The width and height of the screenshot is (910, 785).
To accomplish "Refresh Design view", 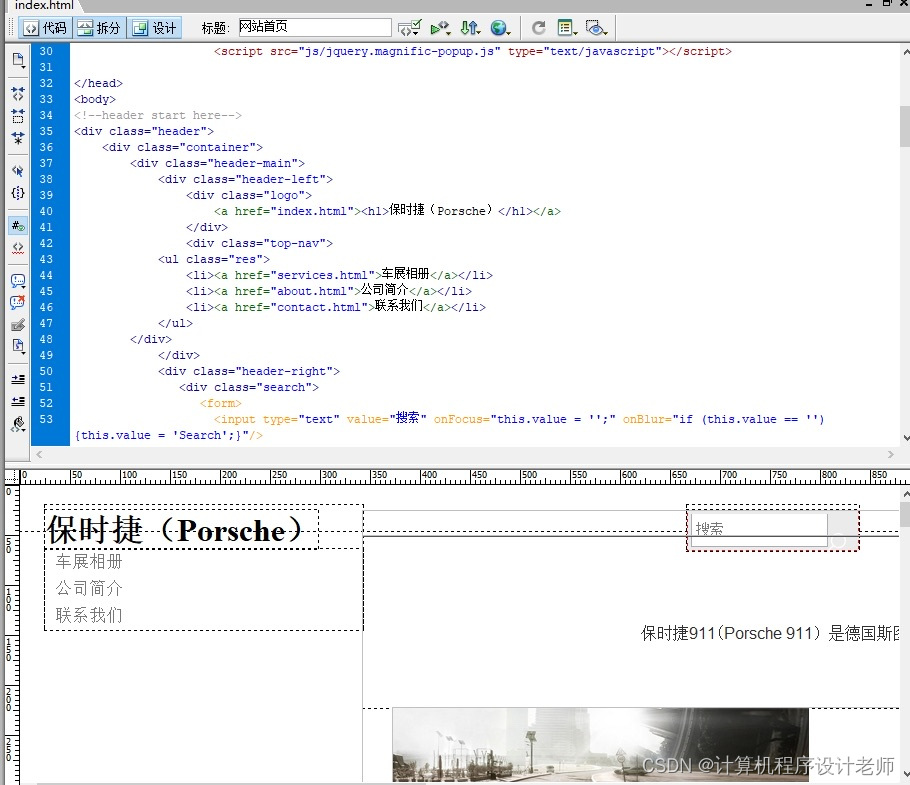I will (539, 28).
